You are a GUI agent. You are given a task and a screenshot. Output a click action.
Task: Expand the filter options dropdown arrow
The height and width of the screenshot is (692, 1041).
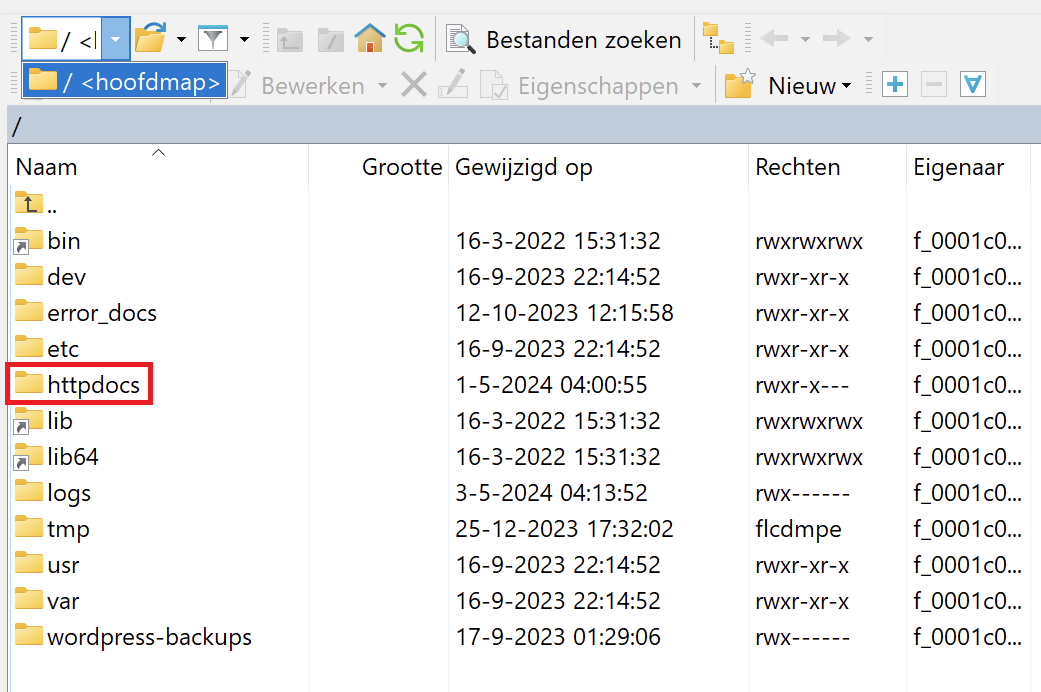click(244, 40)
